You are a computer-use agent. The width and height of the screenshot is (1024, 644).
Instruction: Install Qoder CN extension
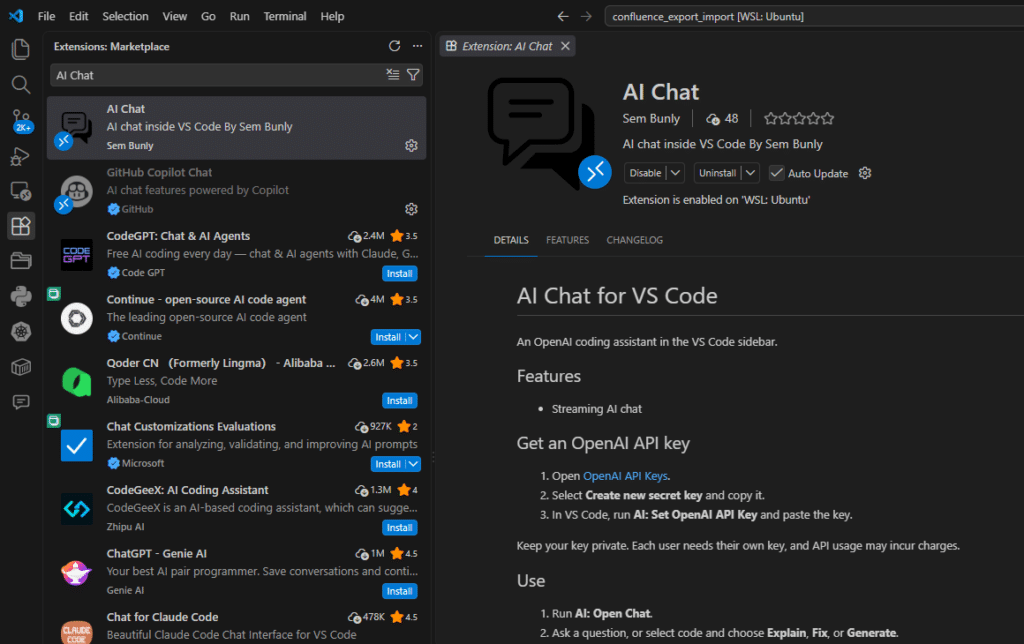pos(400,400)
